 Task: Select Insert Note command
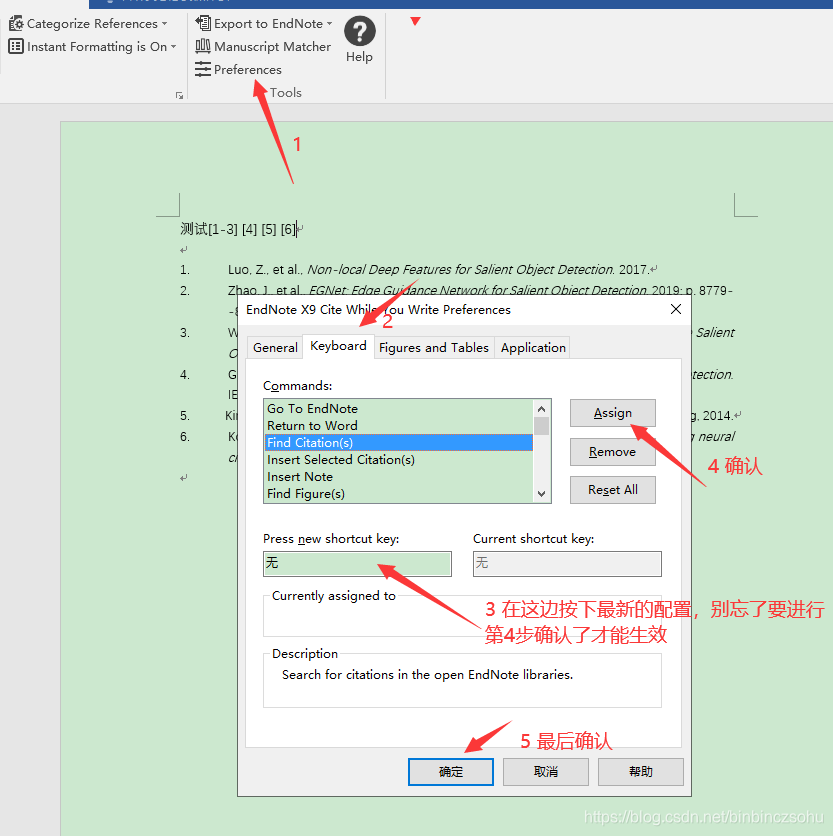click(x=398, y=477)
